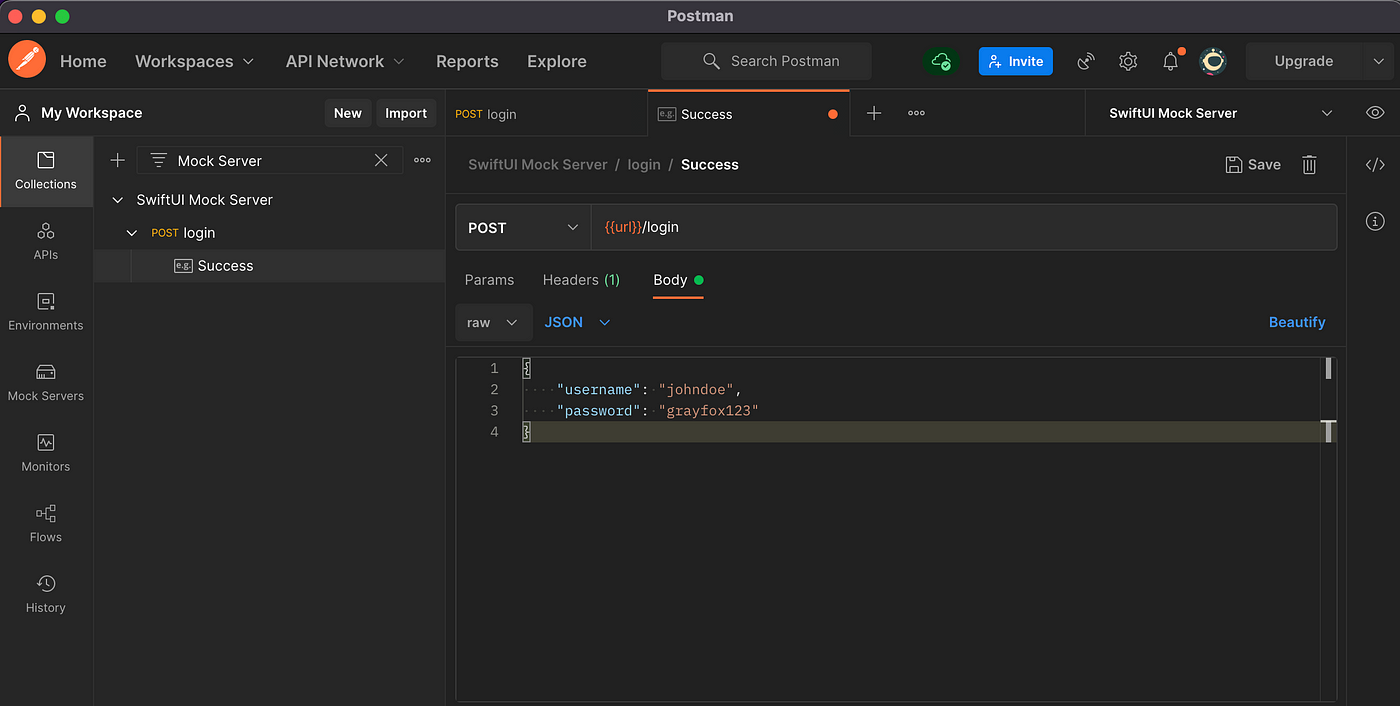
Task: Open the settings gear icon
Action: [1128, 61]
